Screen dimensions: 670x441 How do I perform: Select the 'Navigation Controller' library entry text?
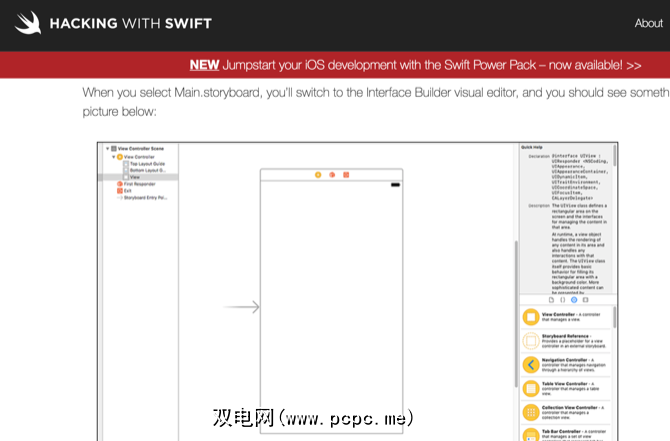[574, 365]
